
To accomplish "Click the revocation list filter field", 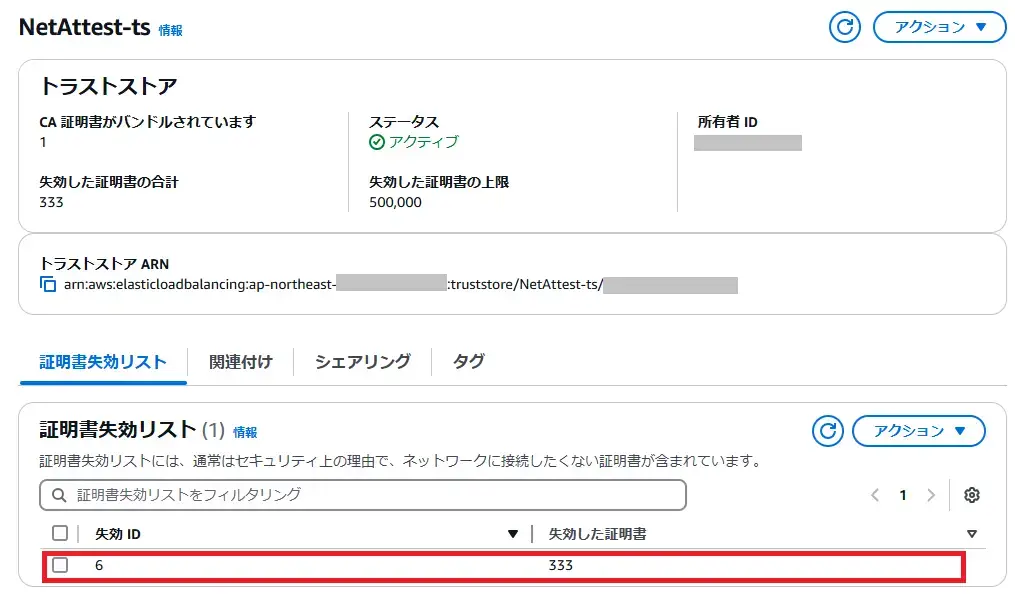I will pos(370,495).
